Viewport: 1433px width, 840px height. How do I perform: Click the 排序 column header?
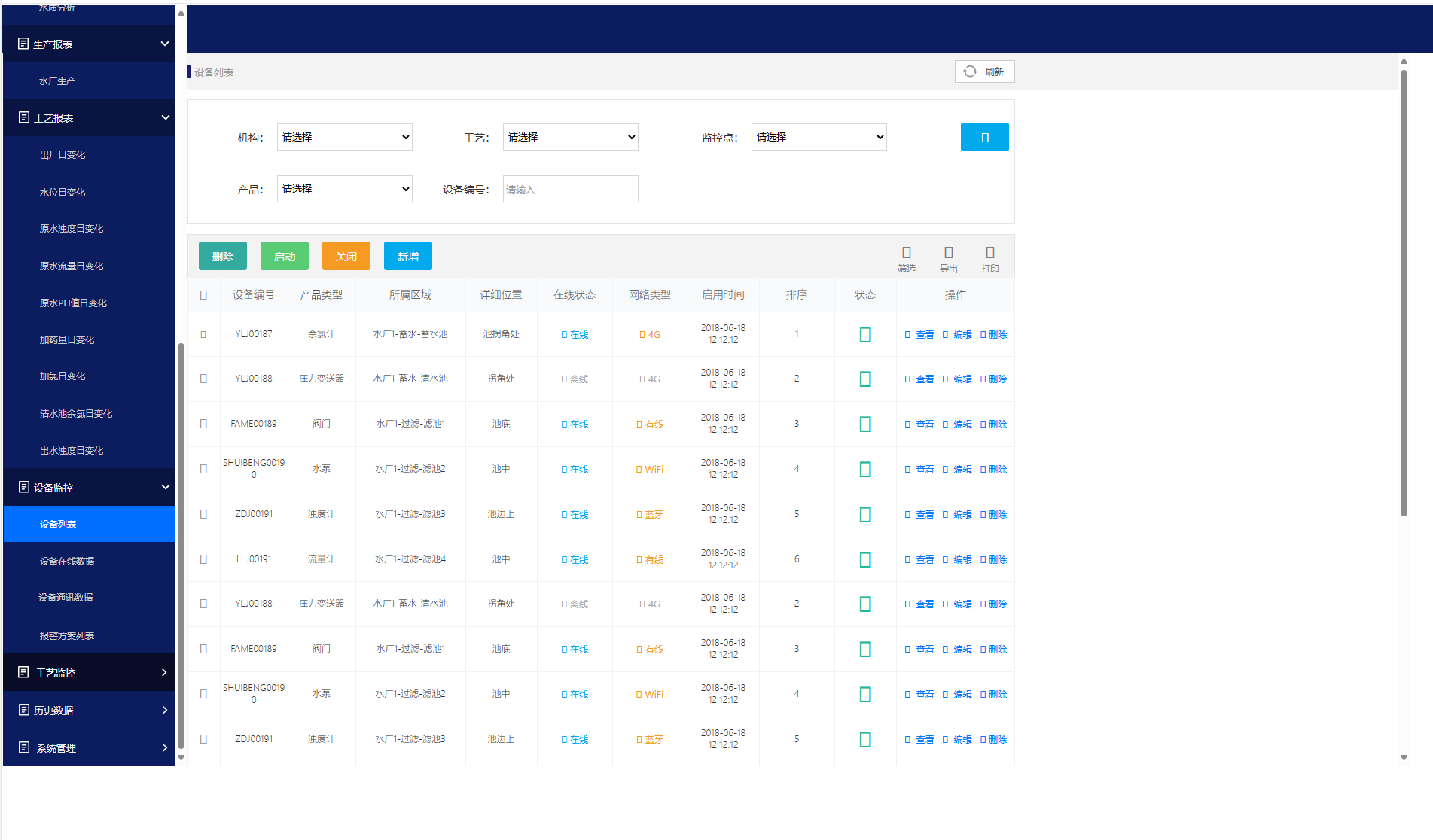pos(797,295)
